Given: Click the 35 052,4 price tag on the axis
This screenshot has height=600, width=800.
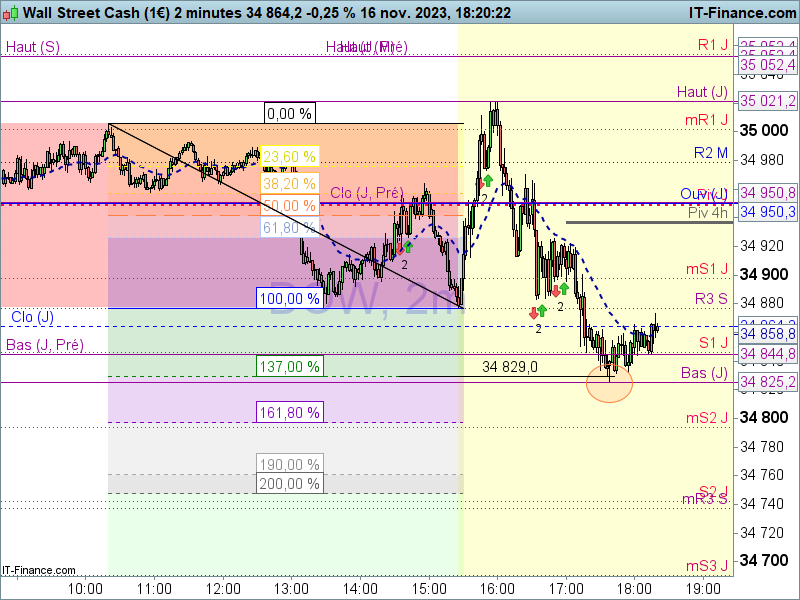Looking at the screenshot, I should click(767, 65).
